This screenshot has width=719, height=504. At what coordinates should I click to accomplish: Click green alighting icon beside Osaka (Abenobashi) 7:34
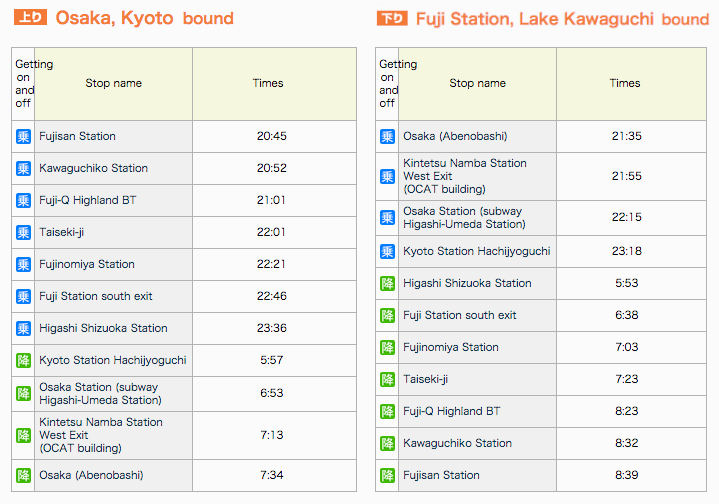tap(23, 475)
